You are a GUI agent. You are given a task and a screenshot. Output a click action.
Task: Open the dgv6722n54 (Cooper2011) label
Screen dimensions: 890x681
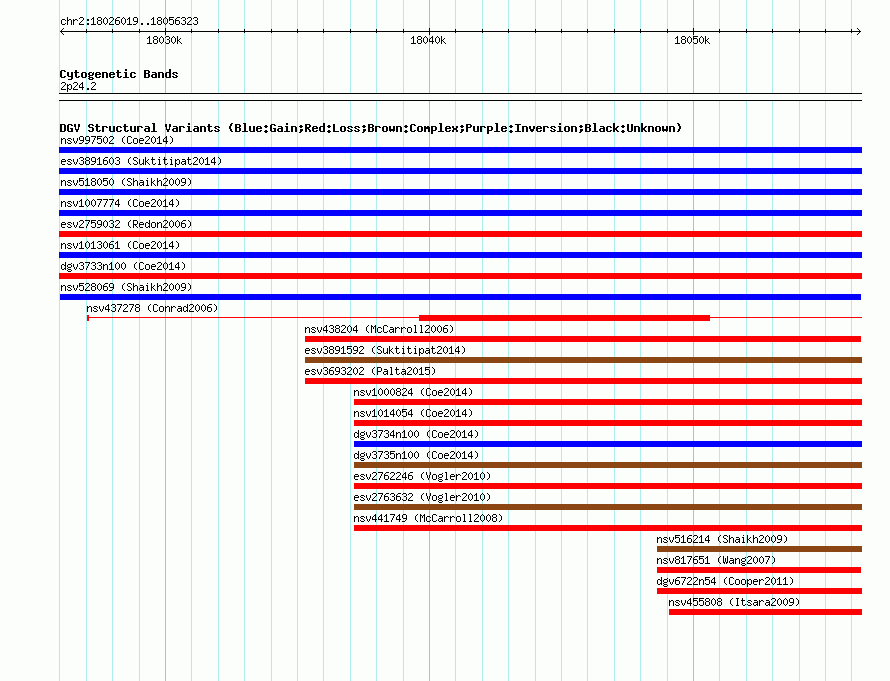point(725,581)
